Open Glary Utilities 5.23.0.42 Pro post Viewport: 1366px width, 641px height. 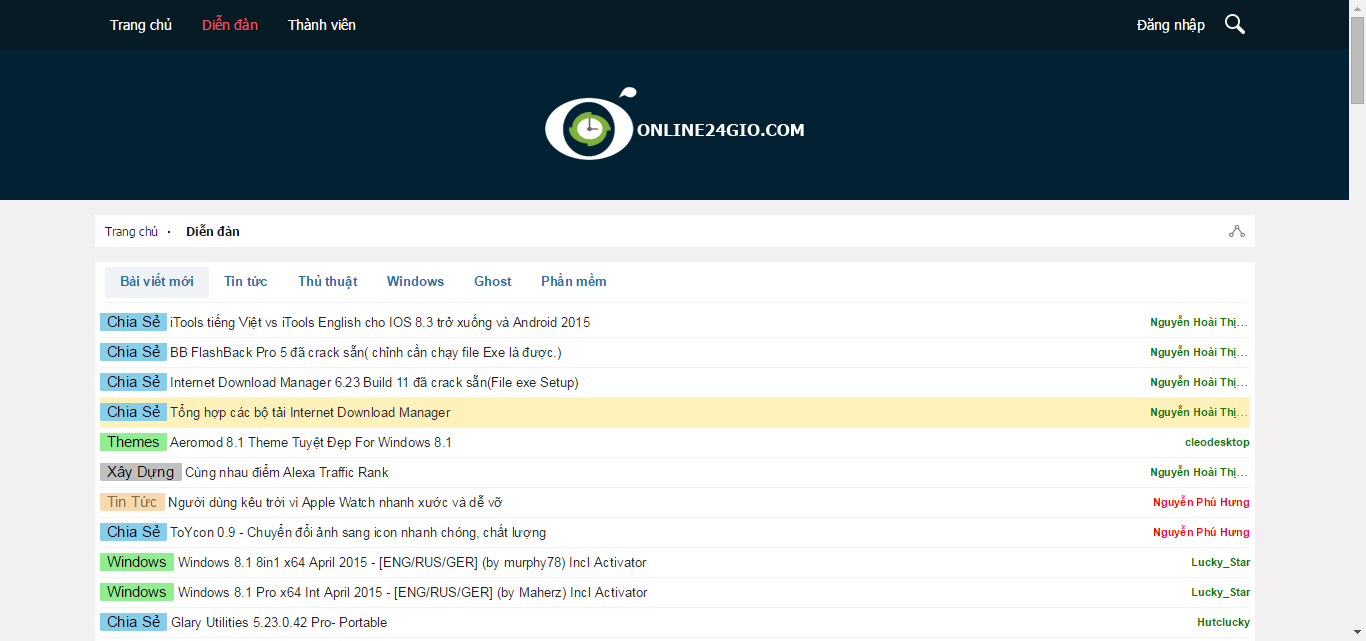pos(279,622)
